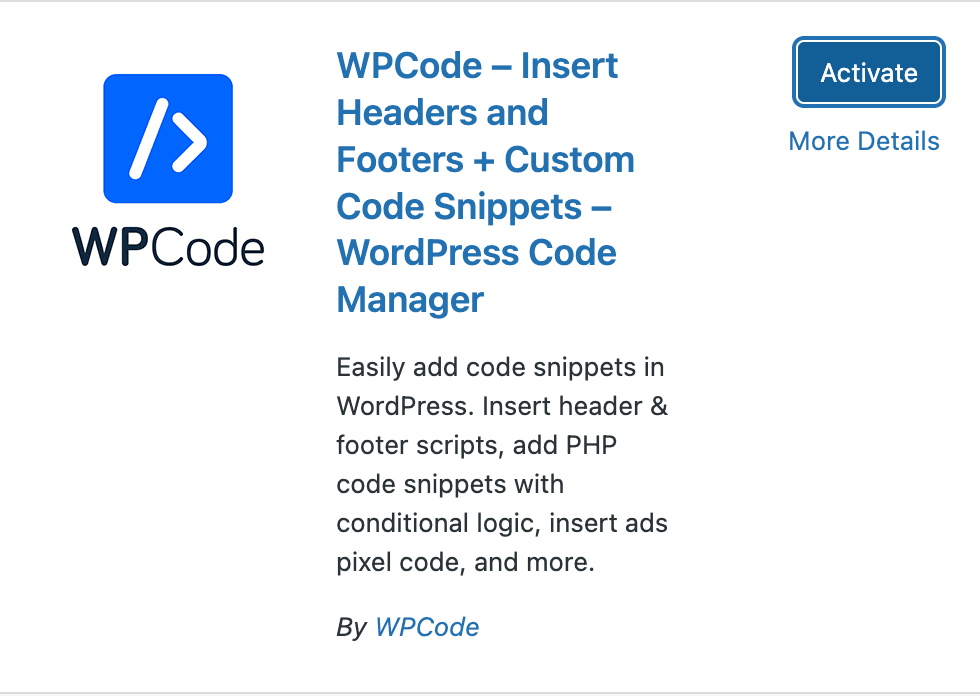Activate the WPCode plugin

point(868,73)
